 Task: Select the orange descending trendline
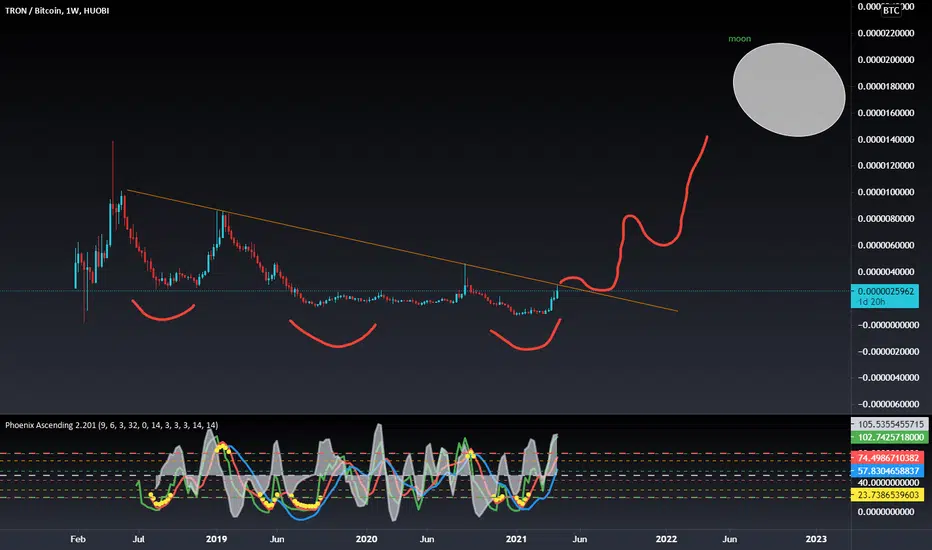[x=402, y=250]
